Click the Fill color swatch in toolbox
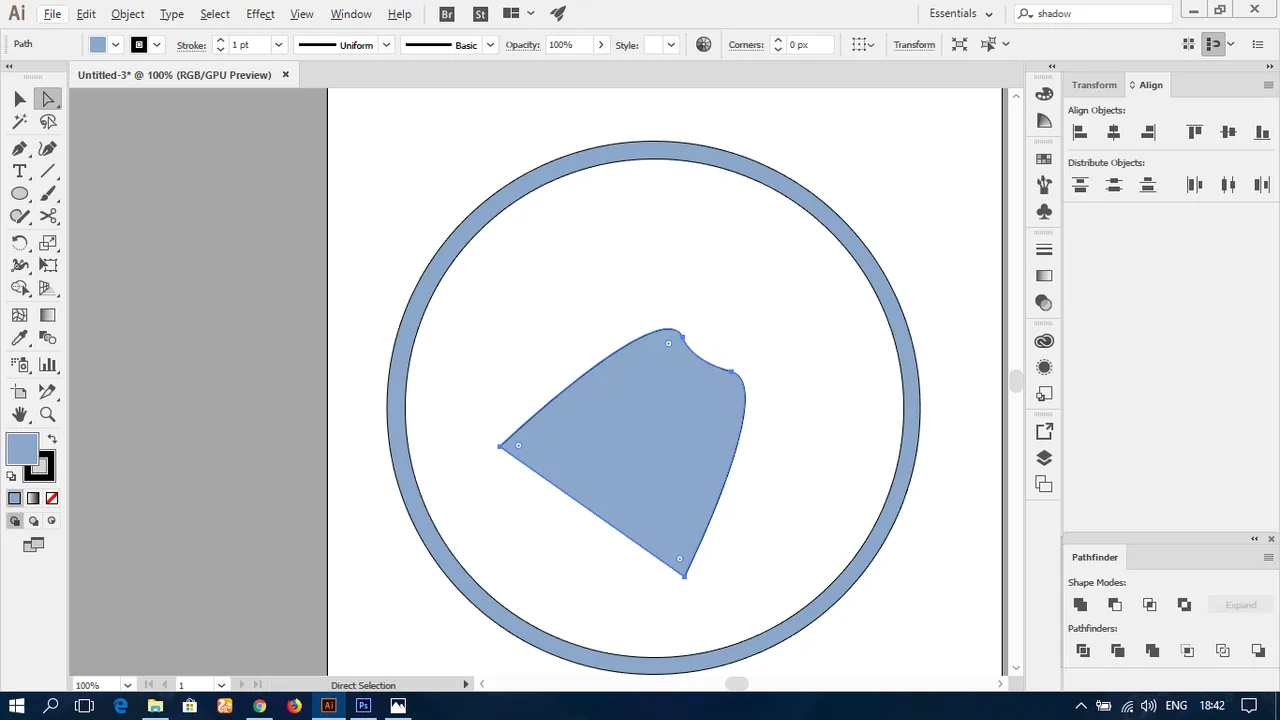 coord(22,450)
